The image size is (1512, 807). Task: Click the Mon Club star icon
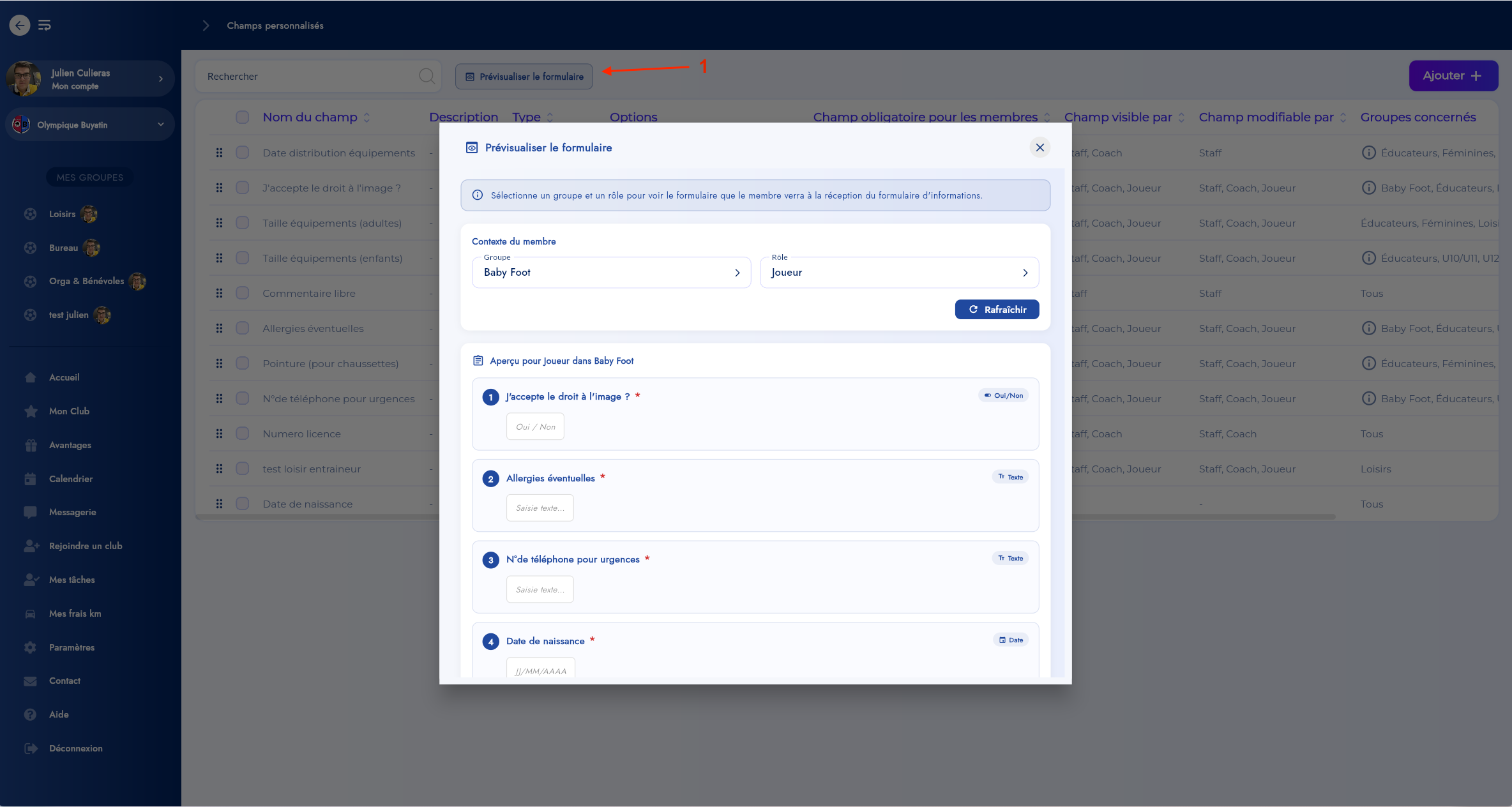[30, 411]
